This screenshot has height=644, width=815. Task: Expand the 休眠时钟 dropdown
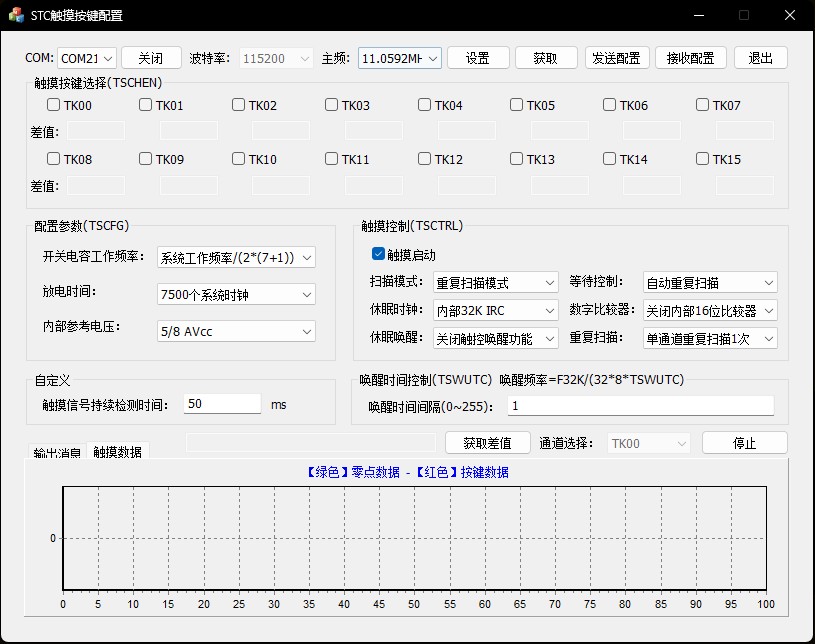(x=495, y=310)
